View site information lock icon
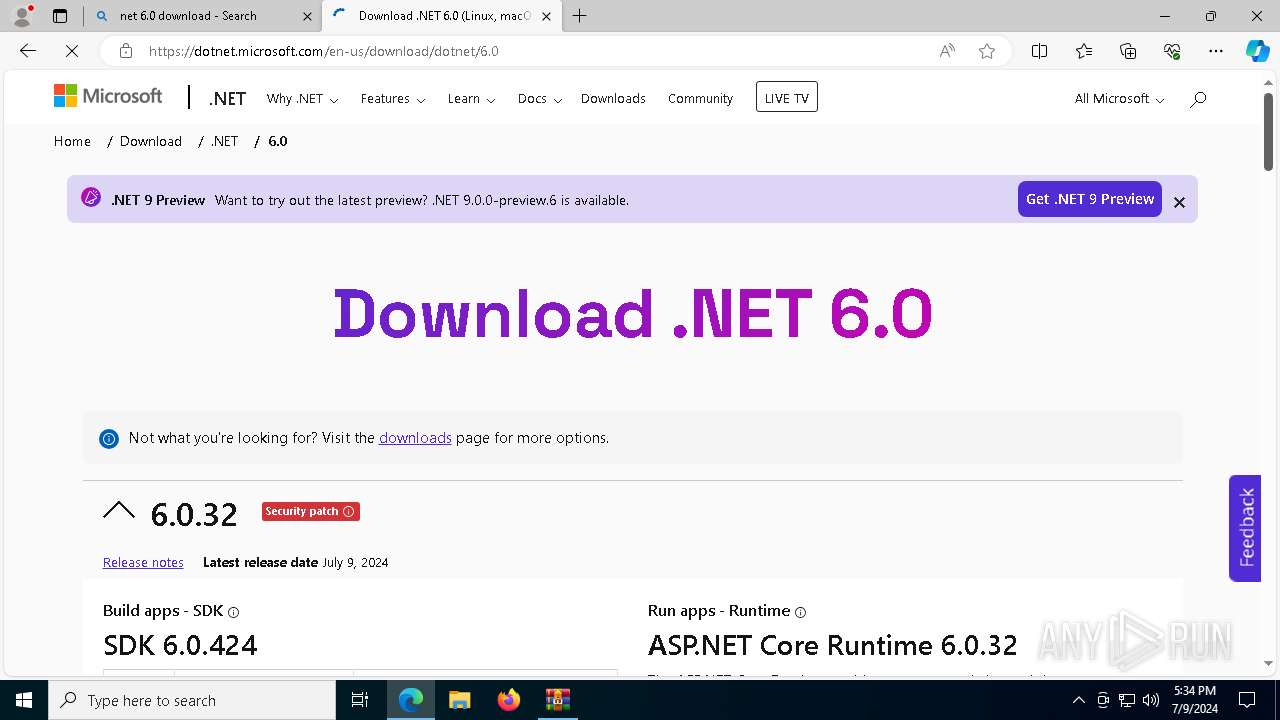This screenshot has height=720, width=1280. click(125, 51)
